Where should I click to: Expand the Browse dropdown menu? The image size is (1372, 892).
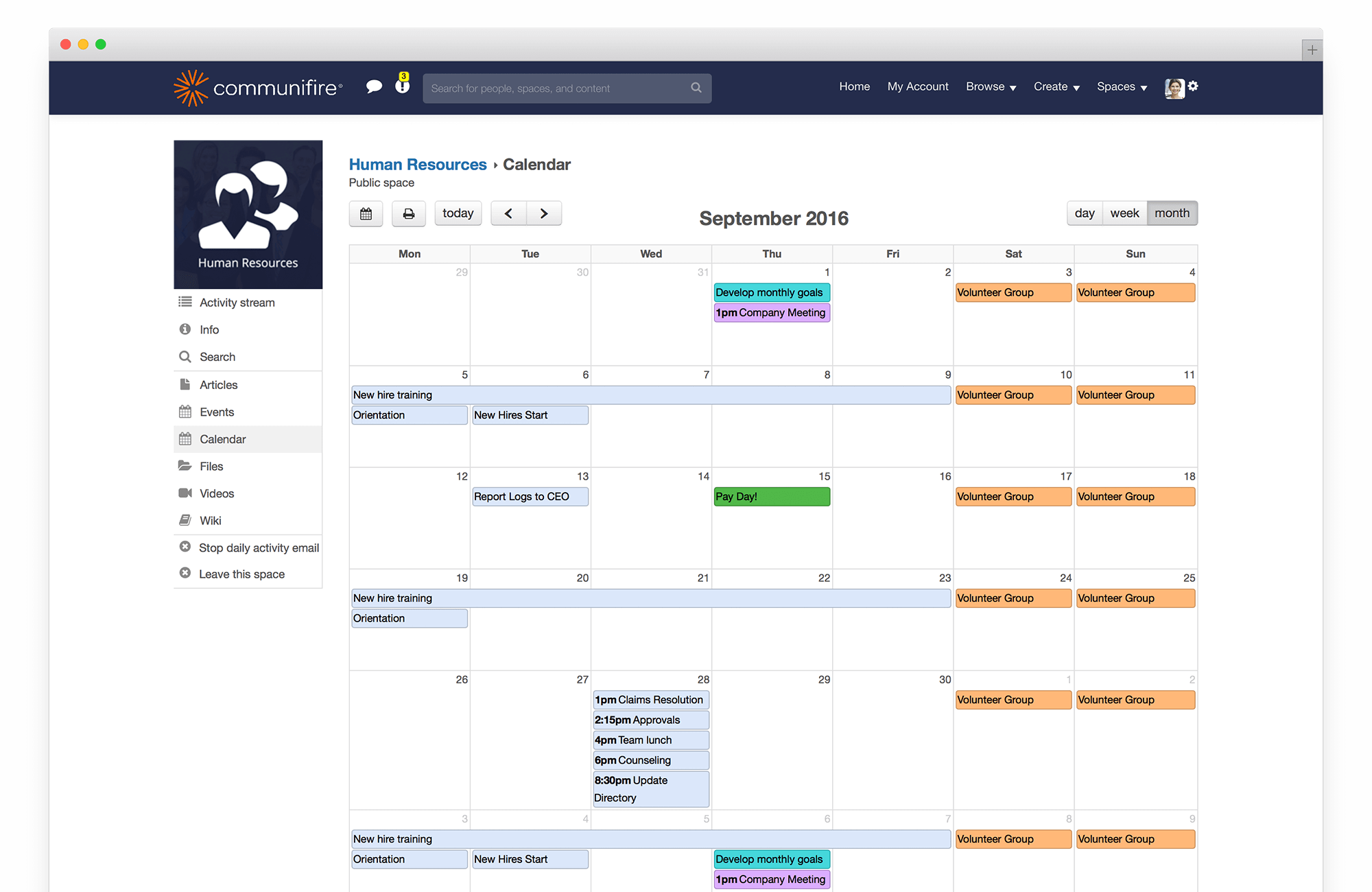click(x=990, y=86)
